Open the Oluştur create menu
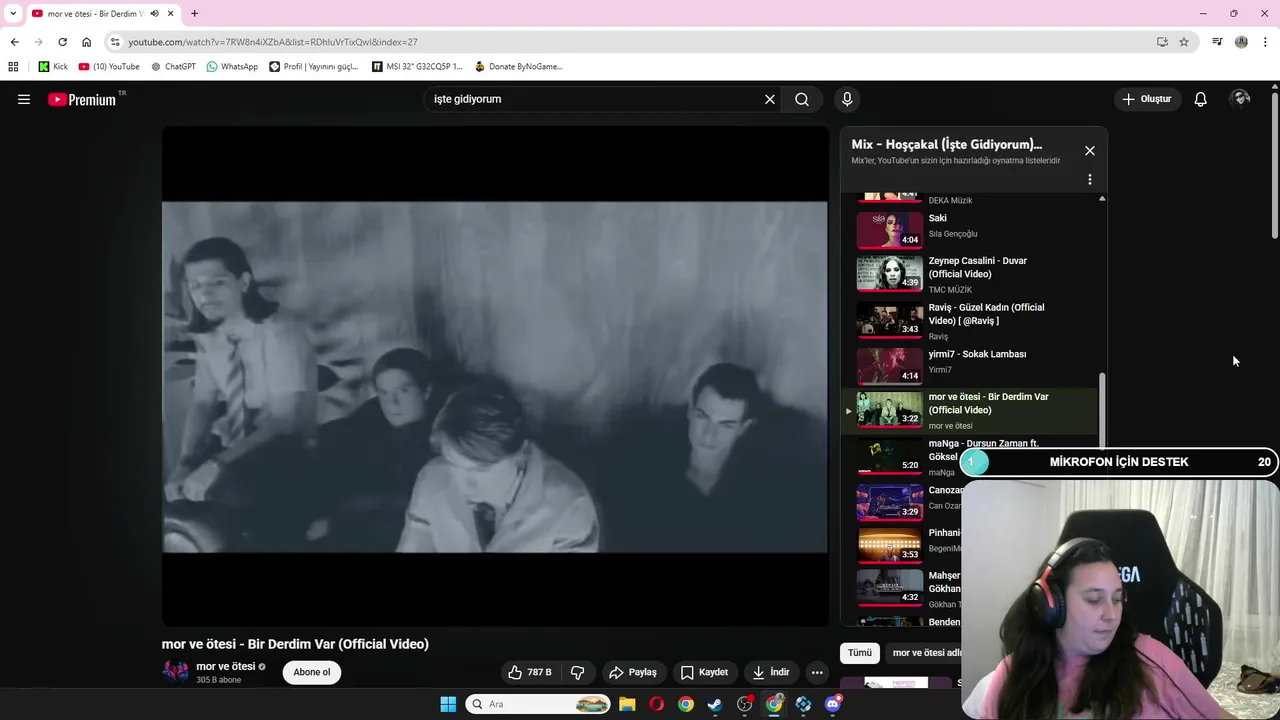The width and height of the screenshot is (1280, 720). coord(1146,99)
